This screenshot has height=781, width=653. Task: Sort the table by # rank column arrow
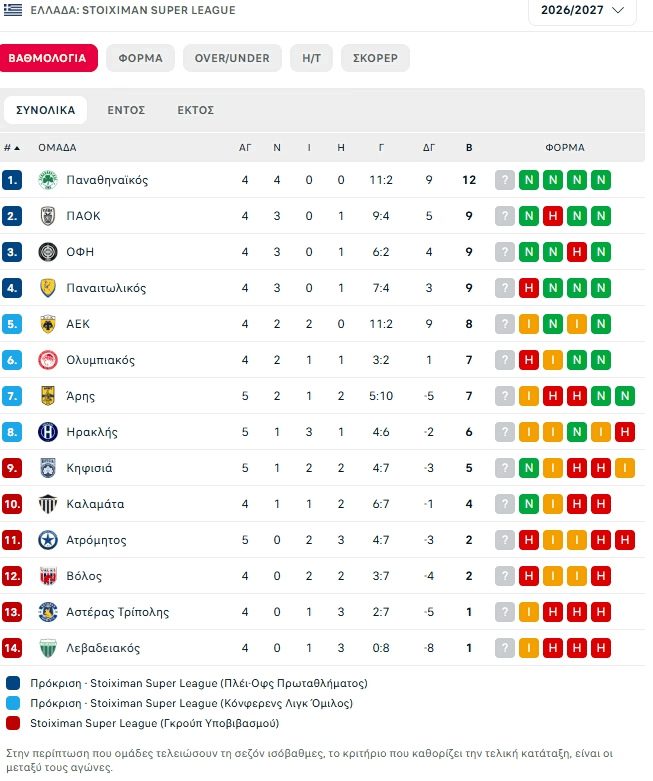(x=12, y=147)
